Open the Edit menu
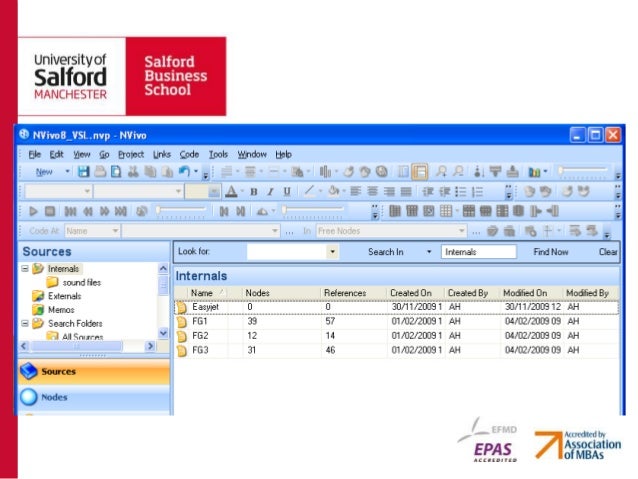The height and width of the screenshot is (479, 638). 57,154
